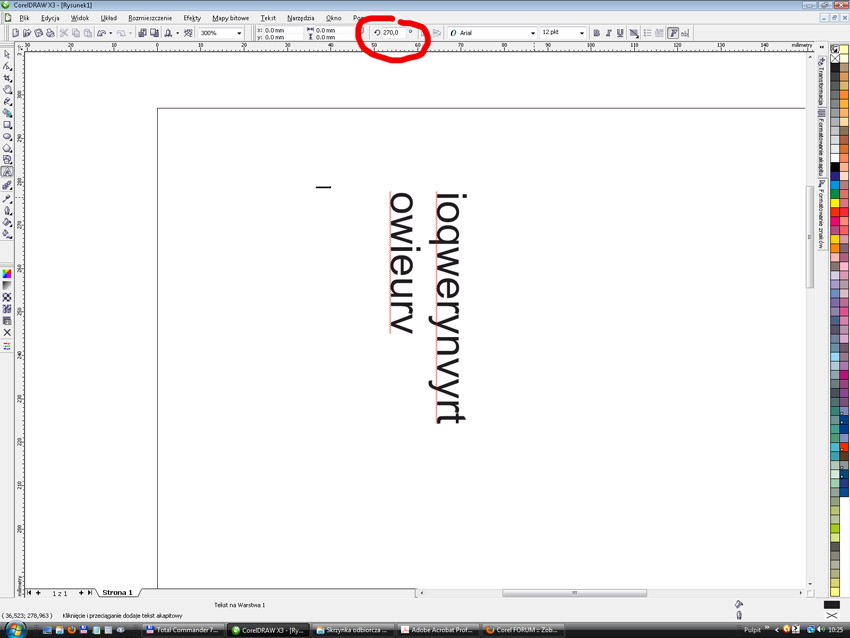Image resolution: width=850 pixels, height=638 pixels.
Task: Toggle Italic text formatting
Action: coord(609,33)
